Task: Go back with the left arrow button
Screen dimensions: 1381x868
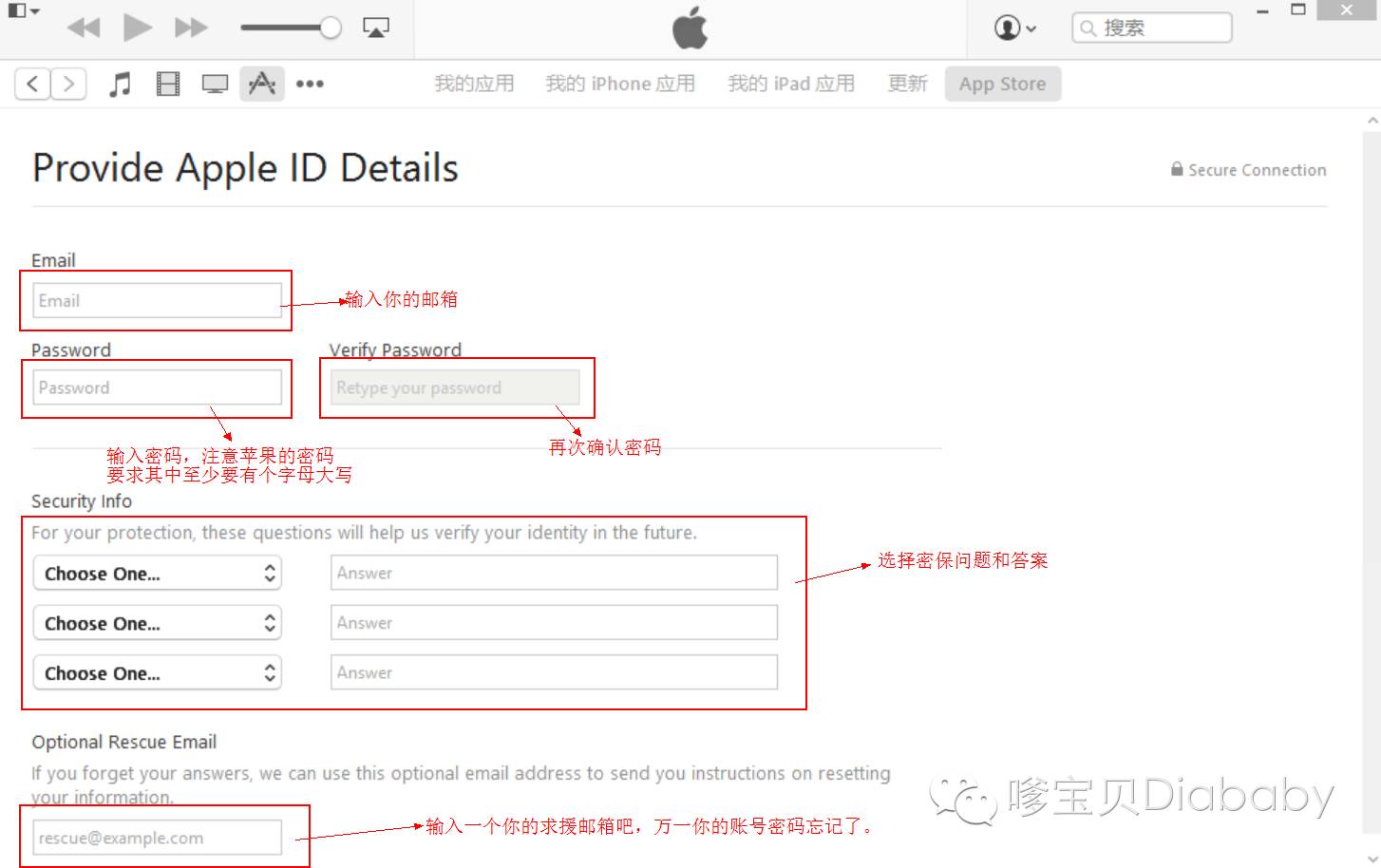Action: (32, 84)
